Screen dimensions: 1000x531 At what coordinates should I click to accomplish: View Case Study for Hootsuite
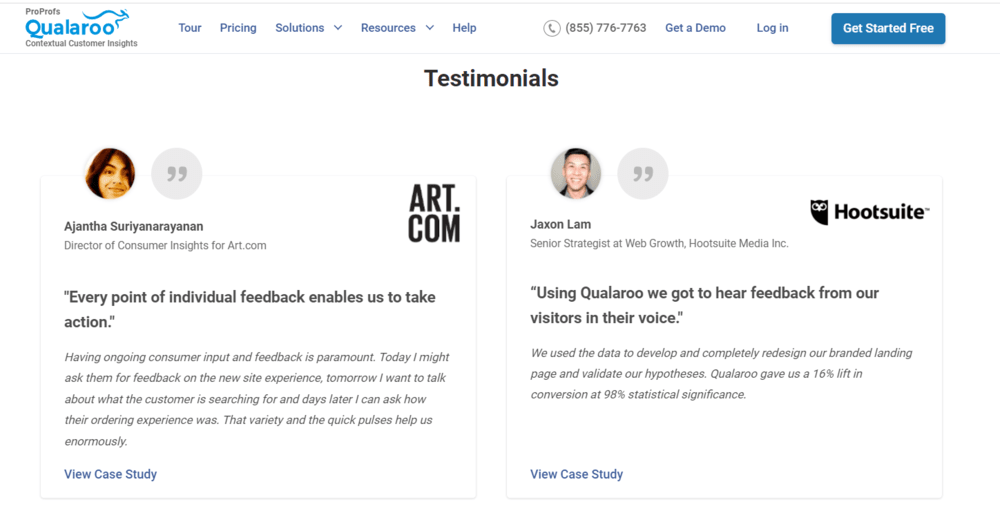577,474
